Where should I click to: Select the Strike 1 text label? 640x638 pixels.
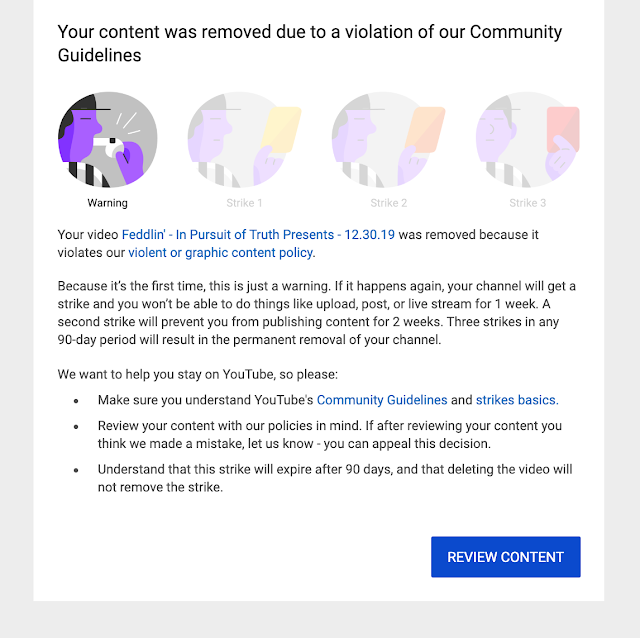[x=245, y=203]
